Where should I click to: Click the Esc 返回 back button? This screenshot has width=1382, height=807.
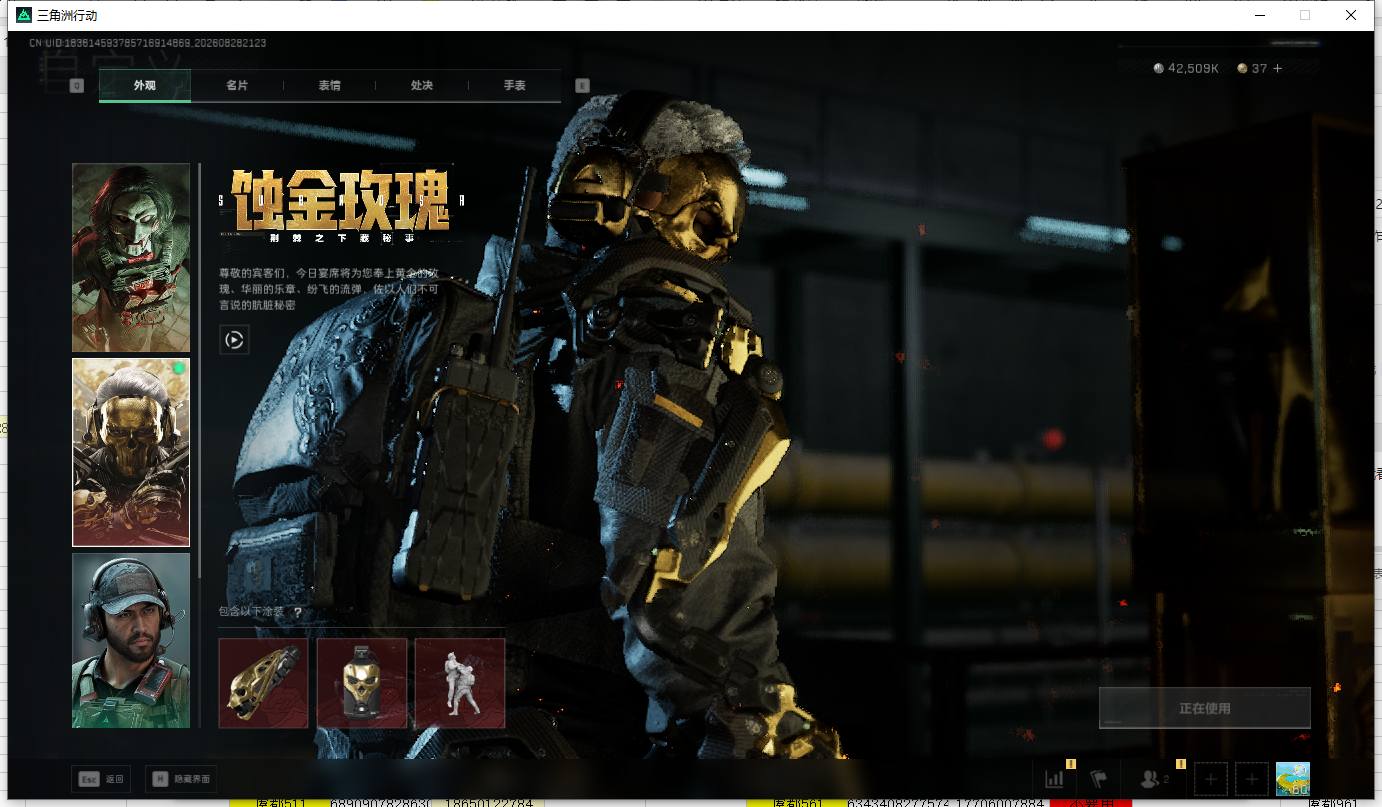pyautogui.click(x=102, y=779)
